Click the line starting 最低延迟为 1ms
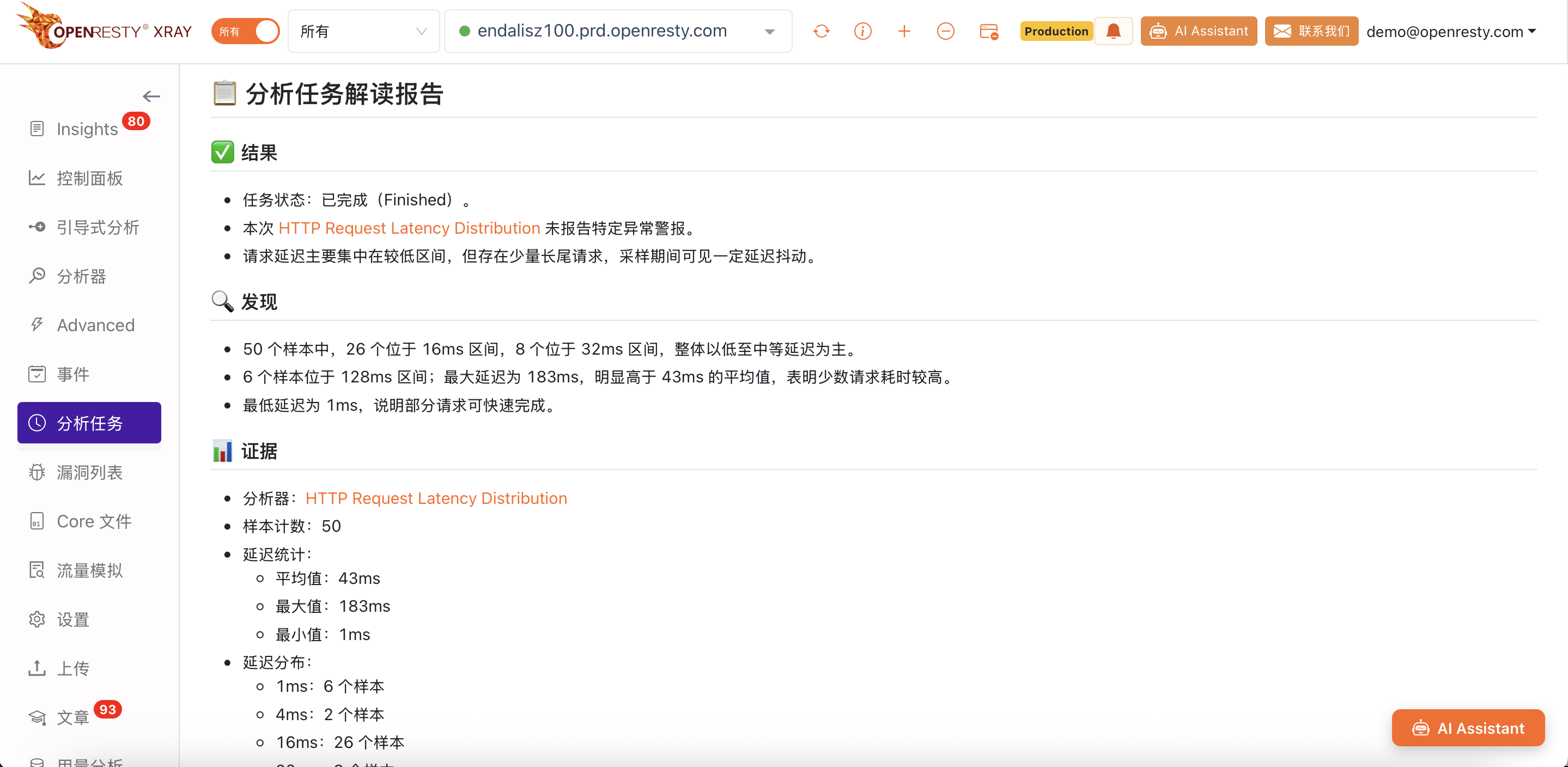This screenshot has height=767, width=1568. point(399,405)
